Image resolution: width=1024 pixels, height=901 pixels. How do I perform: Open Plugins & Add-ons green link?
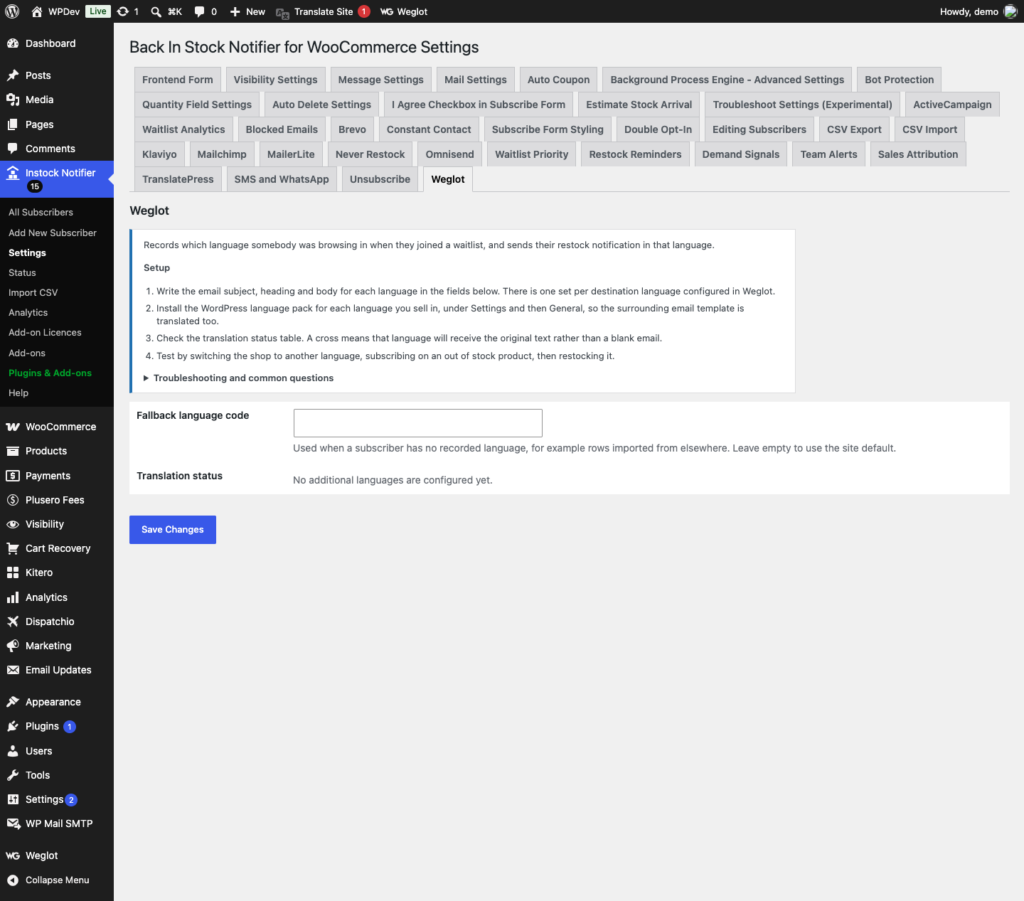pyautogui.click(x=50, y=373)
